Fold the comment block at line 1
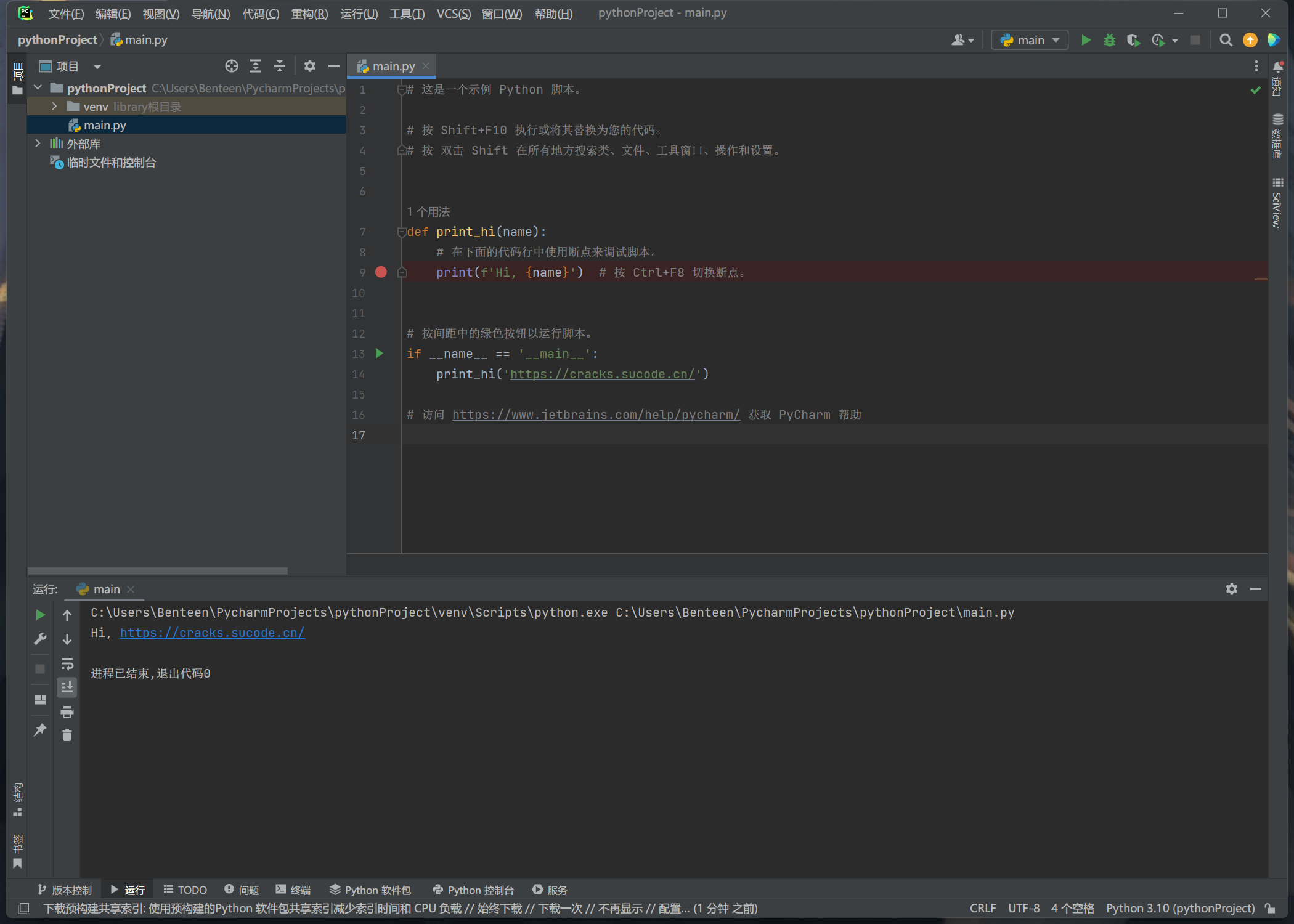This screenshot has width=1294, height=924. pyautogui.click(x=402, y=90)
